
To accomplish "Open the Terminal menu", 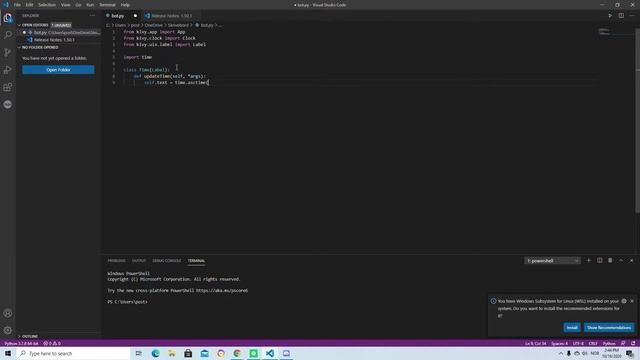I will click(x=107, y=5).
